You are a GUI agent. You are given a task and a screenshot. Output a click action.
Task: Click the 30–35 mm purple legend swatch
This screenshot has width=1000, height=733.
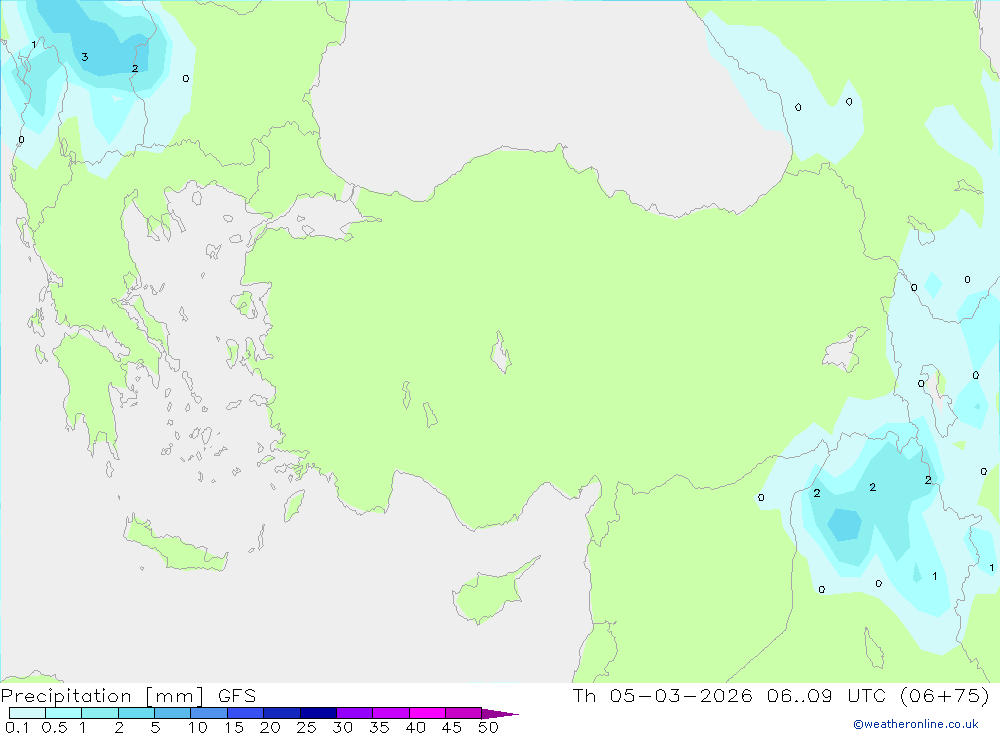pos(355,713)
